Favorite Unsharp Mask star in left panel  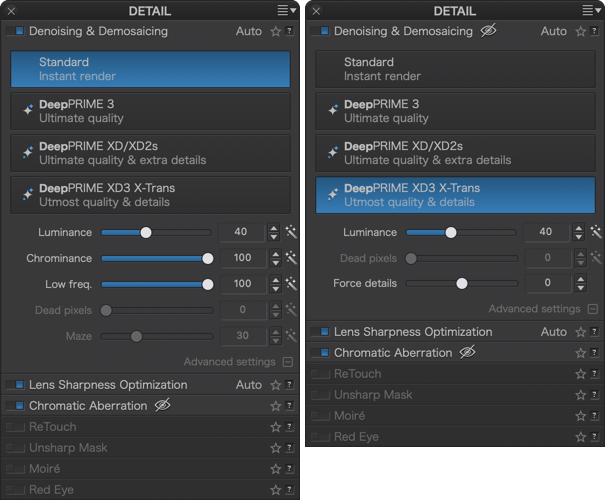[275, 448]
